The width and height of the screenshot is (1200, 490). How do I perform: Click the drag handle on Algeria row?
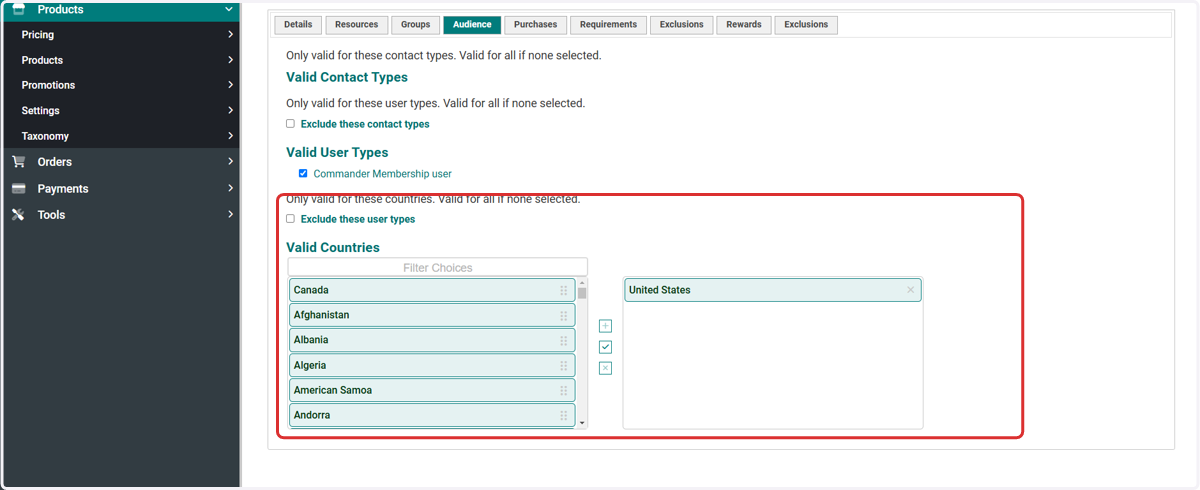click(x=564, y=365)
